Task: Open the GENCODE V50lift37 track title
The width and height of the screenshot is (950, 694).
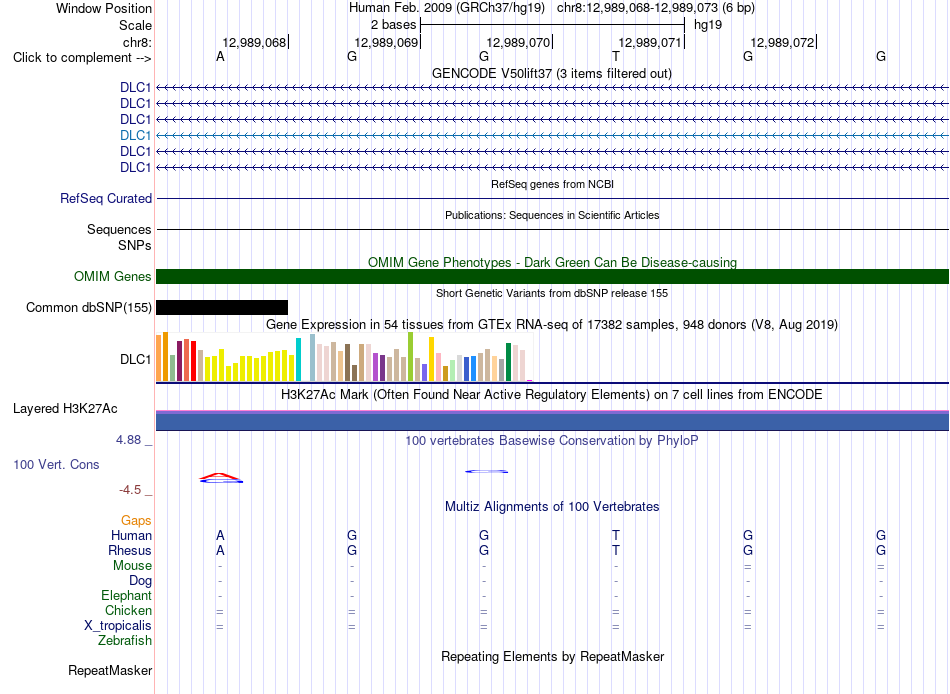Action: coord(551,73)
